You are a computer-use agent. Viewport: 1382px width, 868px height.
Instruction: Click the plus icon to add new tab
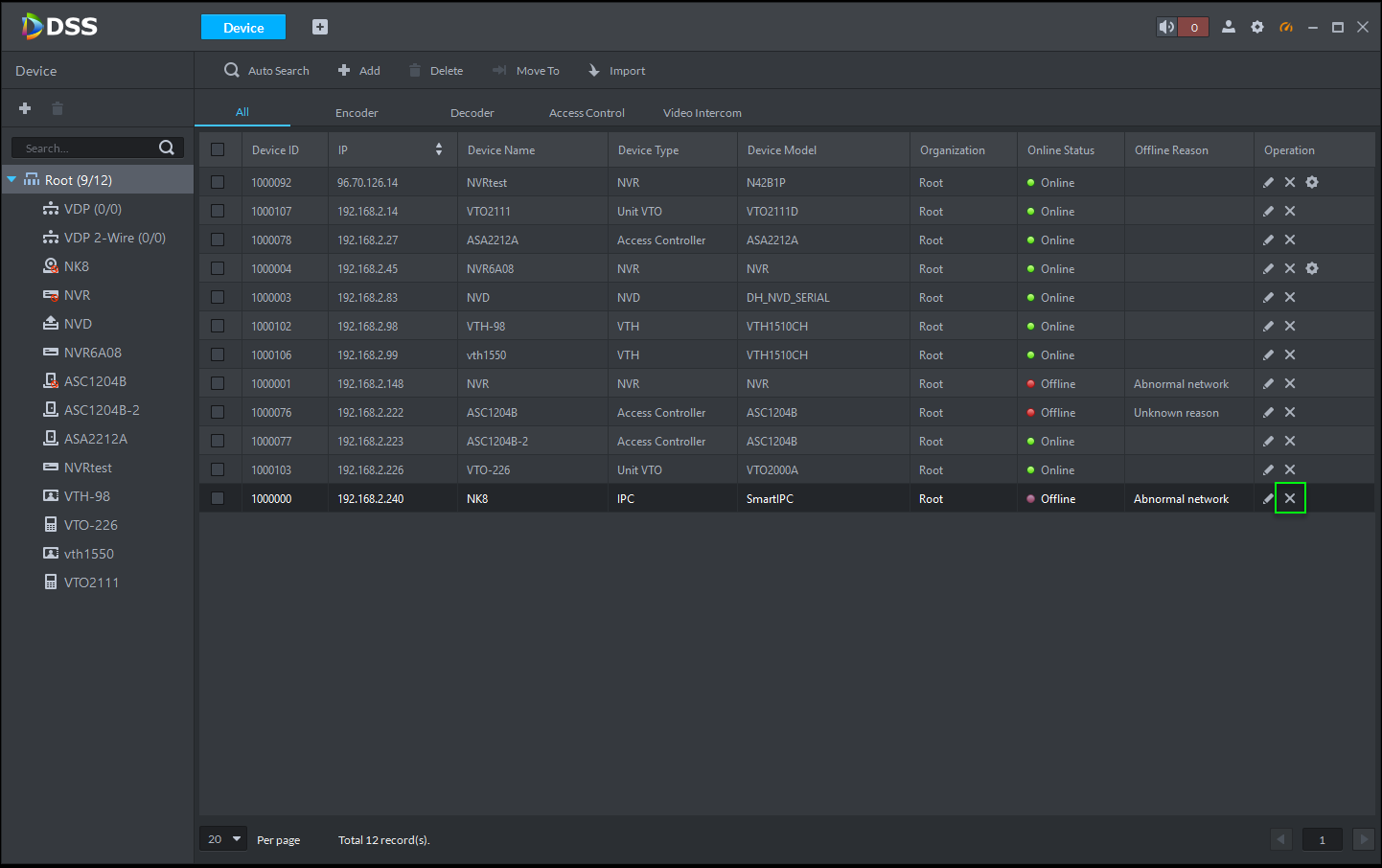click(x=320, y=27)
